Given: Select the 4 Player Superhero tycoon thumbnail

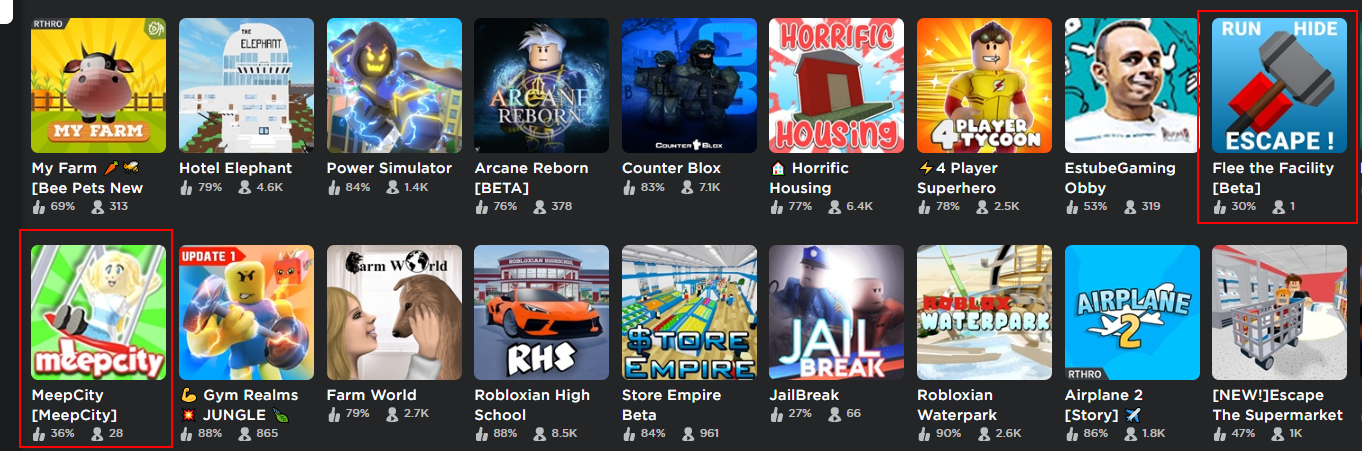Looking at the screenshot, I should (984, 86).
